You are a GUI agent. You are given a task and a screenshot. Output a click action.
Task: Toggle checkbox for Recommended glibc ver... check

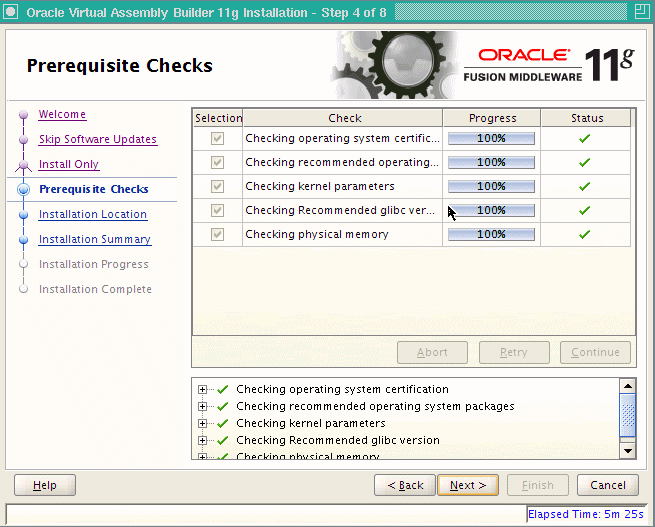click(217, 210)
